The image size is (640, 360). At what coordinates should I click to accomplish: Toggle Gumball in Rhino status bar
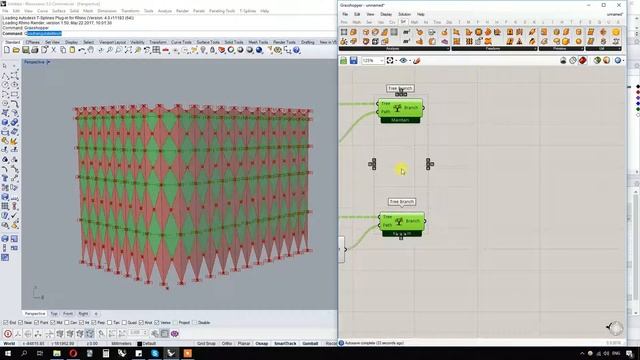310,344
